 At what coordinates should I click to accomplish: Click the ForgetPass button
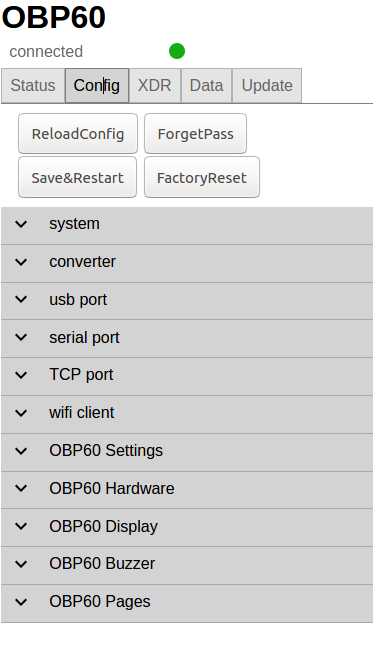[x=195, y=134]
